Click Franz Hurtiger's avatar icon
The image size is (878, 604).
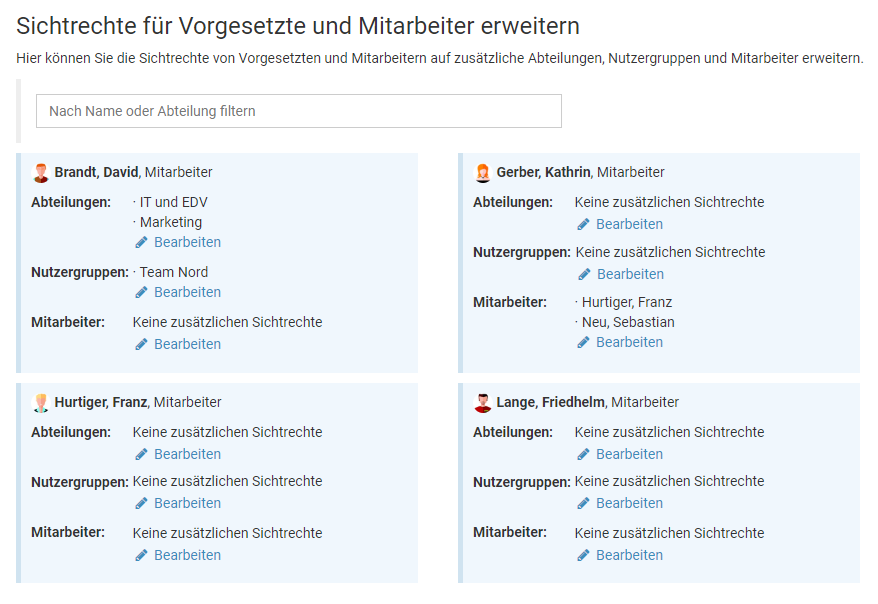click(41, 403)
